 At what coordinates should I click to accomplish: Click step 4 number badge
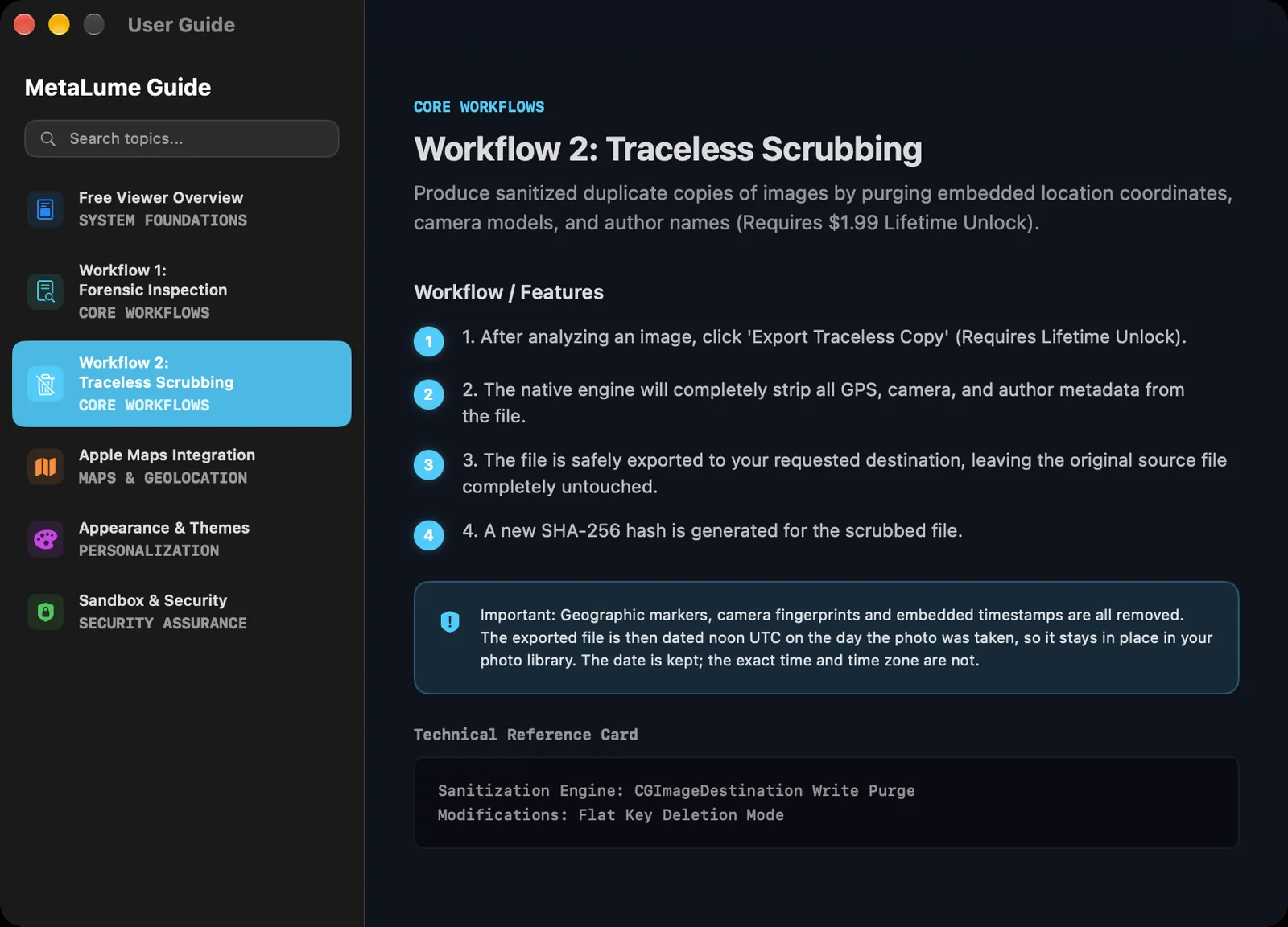[428, 535]
